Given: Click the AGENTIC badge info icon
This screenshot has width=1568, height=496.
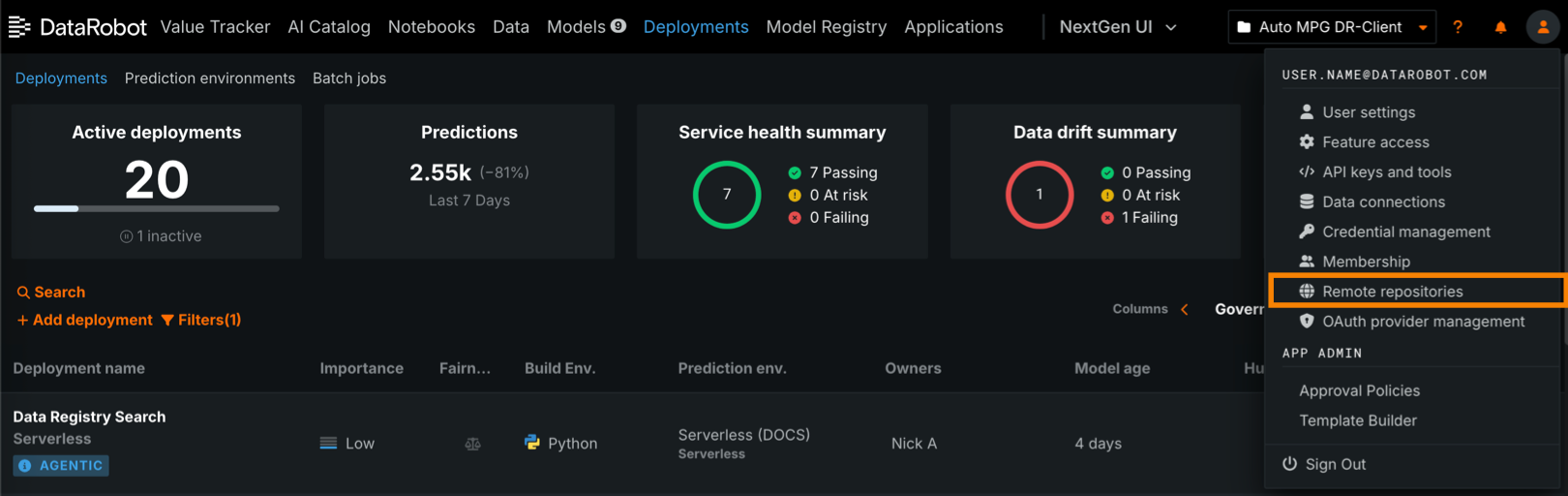Looking at the screenshot, I should (x=25, y=466).
